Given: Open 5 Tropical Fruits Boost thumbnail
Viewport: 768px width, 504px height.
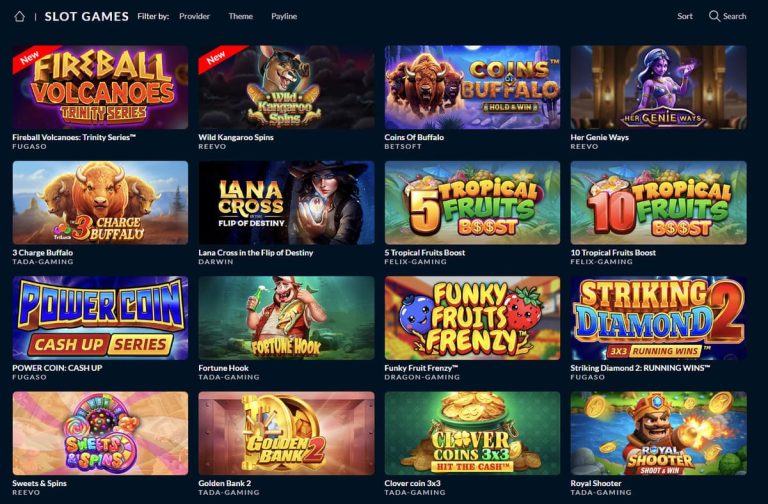Looking at the screenshot, I should 472,203.
